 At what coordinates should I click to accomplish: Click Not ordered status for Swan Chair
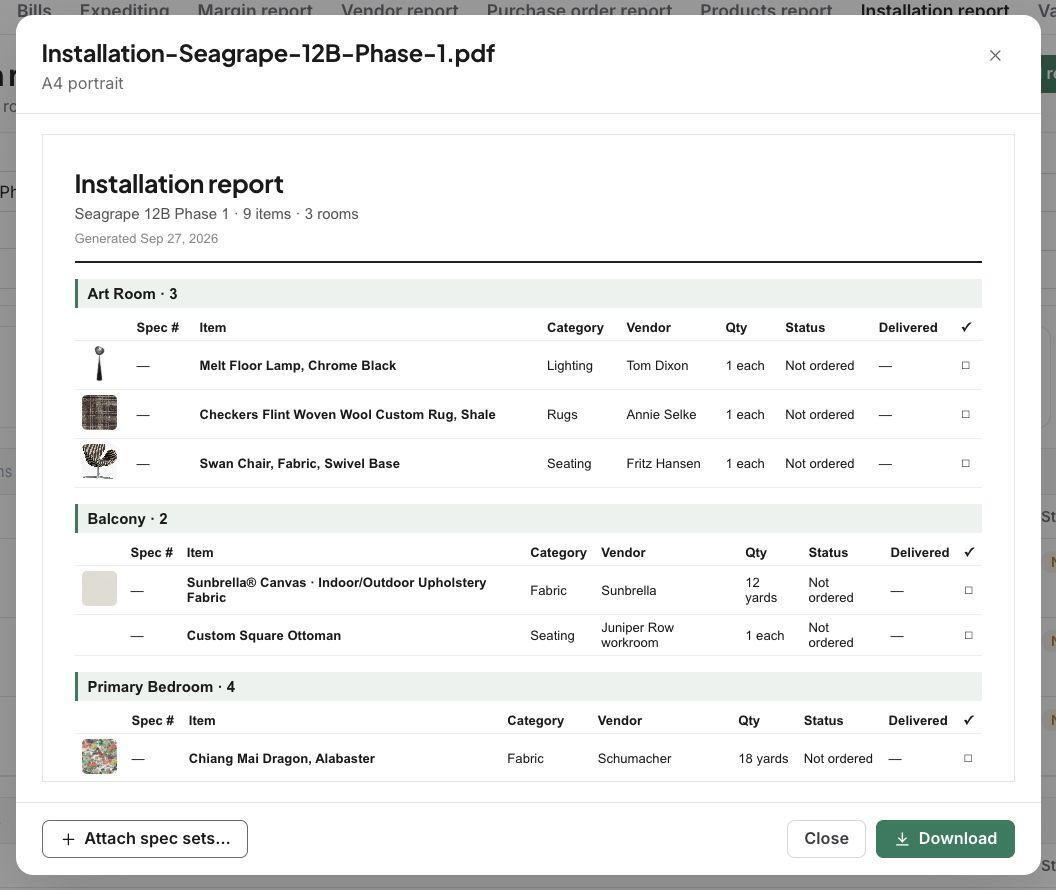coord(820,464)
